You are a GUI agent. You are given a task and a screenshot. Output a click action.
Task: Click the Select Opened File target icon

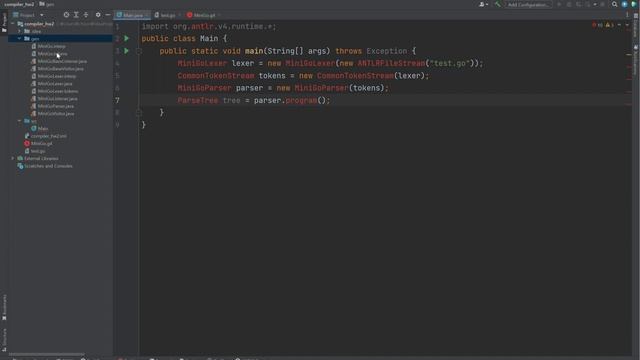(x=66, y=15)
